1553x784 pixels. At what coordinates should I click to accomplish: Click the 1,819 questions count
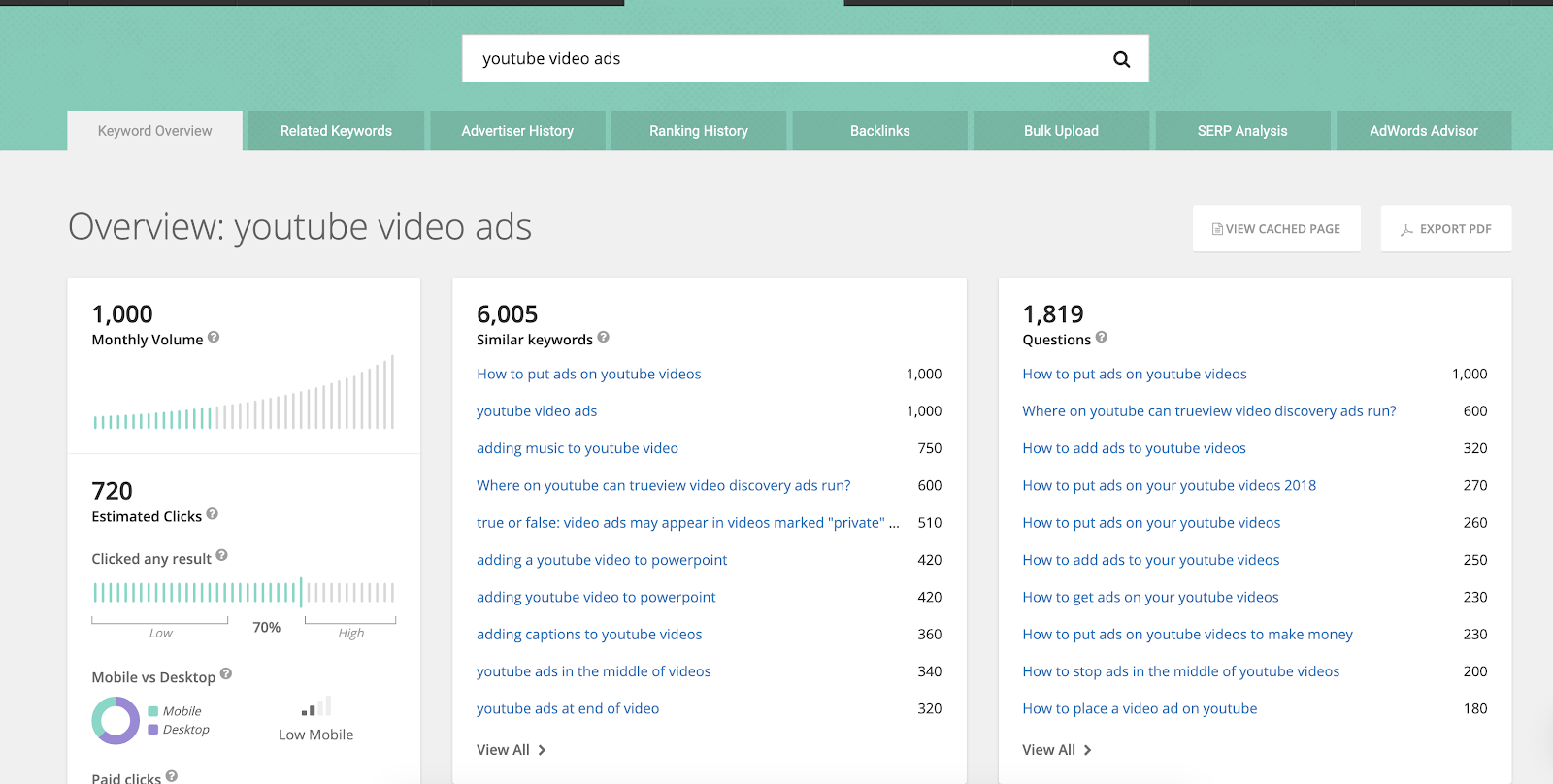(x=1053, y=314)
